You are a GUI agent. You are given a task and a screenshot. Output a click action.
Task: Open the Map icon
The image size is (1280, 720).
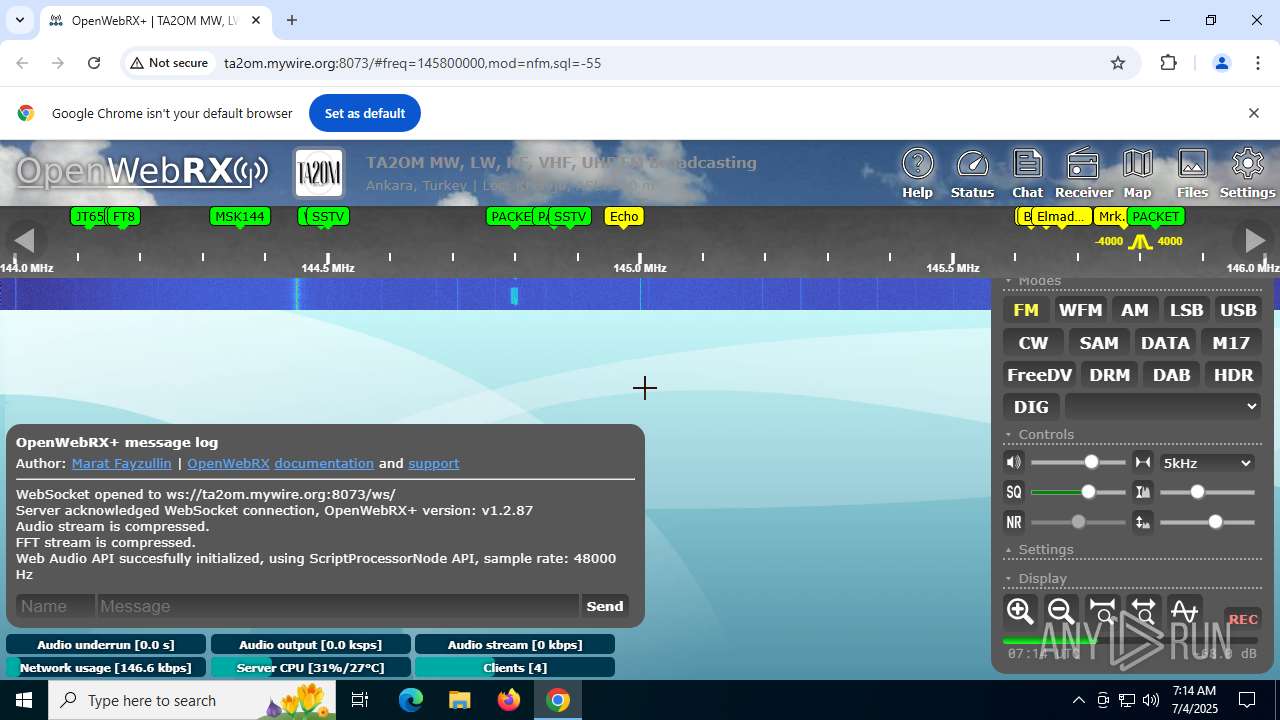coord(1137,174)
